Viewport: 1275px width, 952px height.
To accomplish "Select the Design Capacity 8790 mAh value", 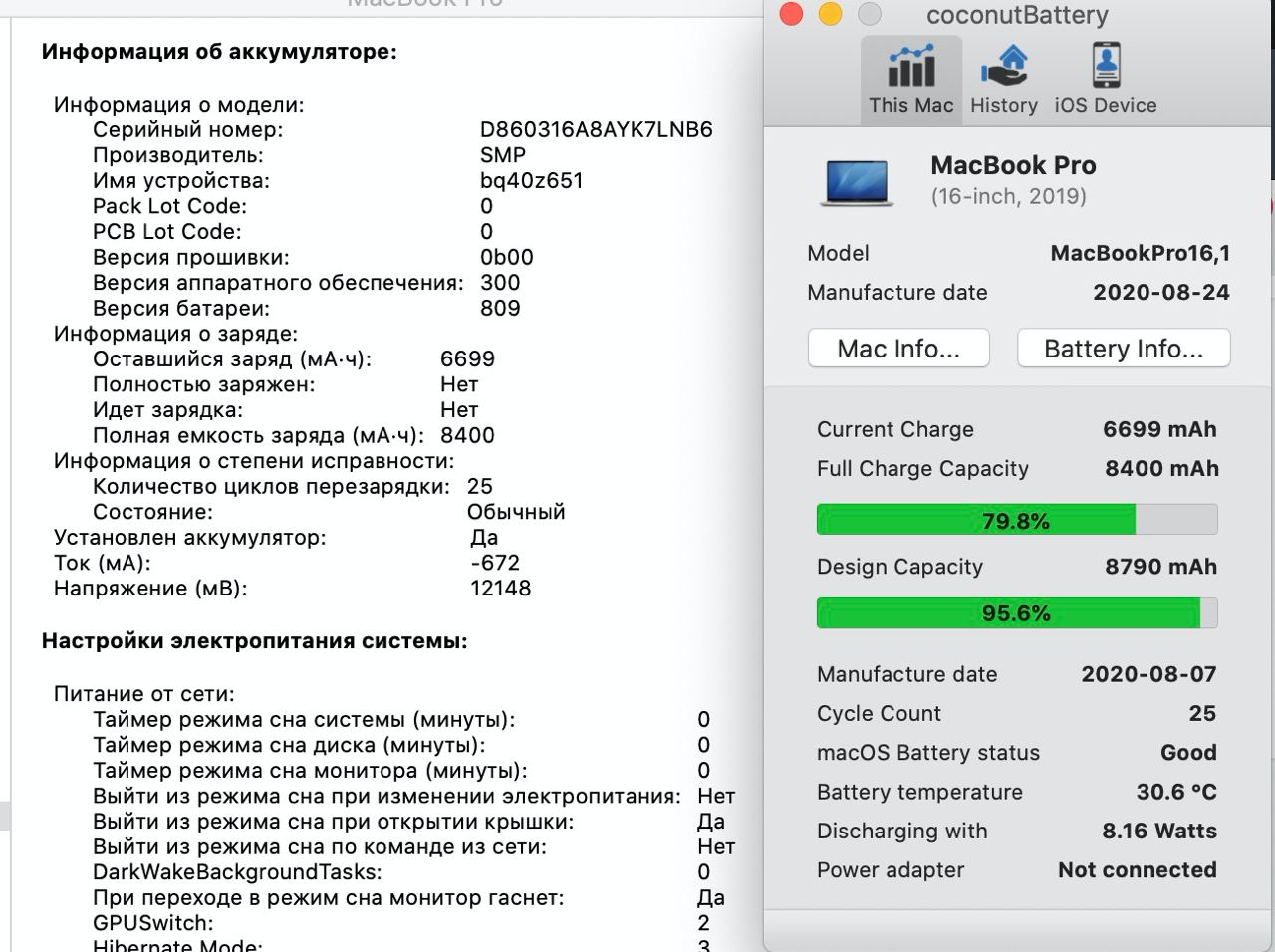I will (x=1160, y=567).
